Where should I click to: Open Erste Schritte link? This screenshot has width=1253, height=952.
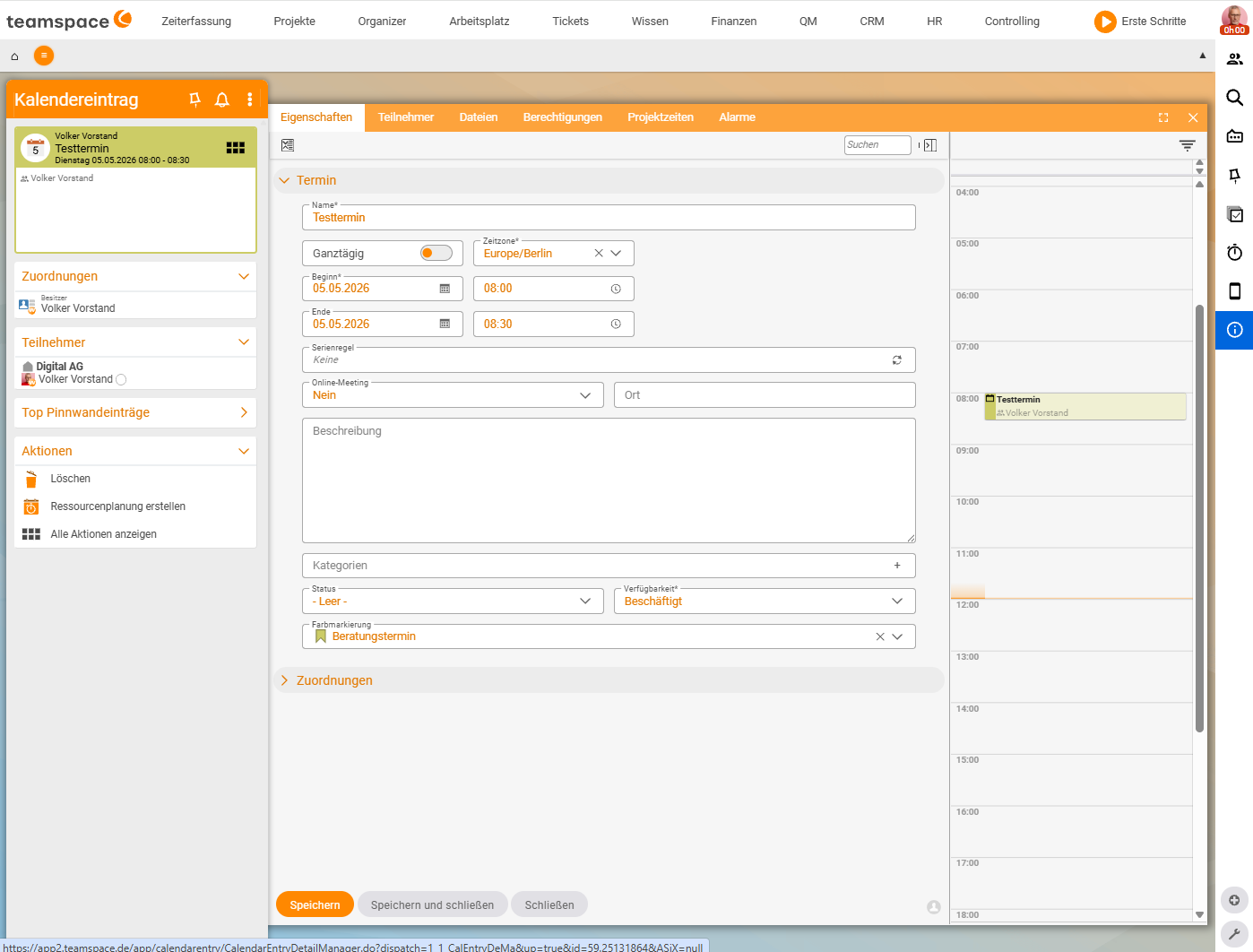(x=1140, y=21)
